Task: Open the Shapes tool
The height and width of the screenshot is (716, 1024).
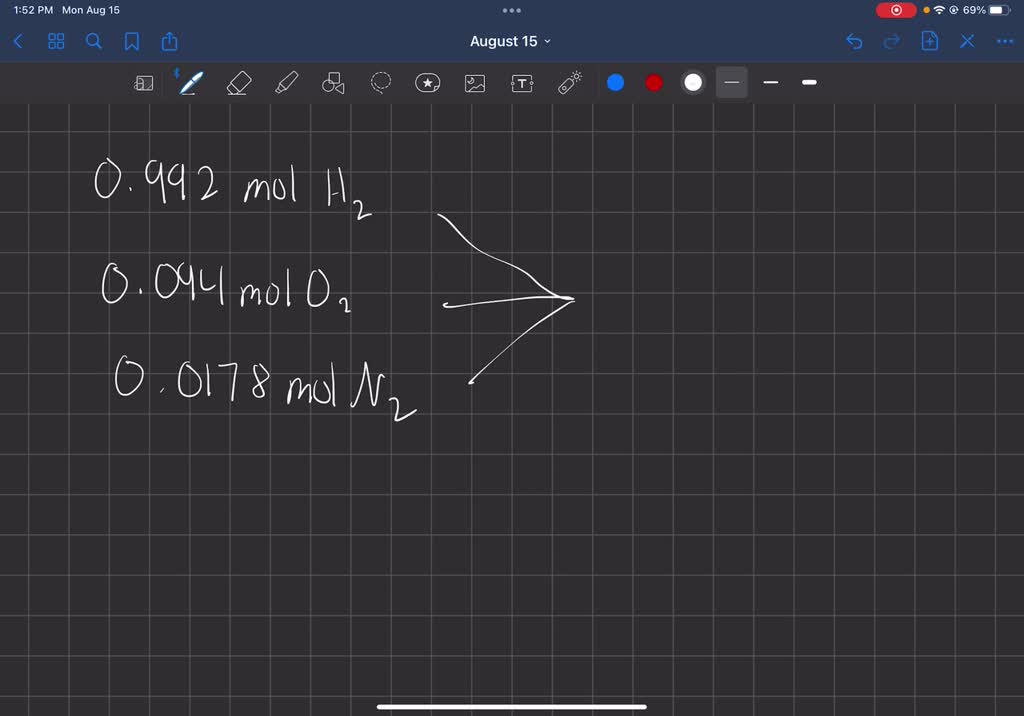Action: coord(333,83)
